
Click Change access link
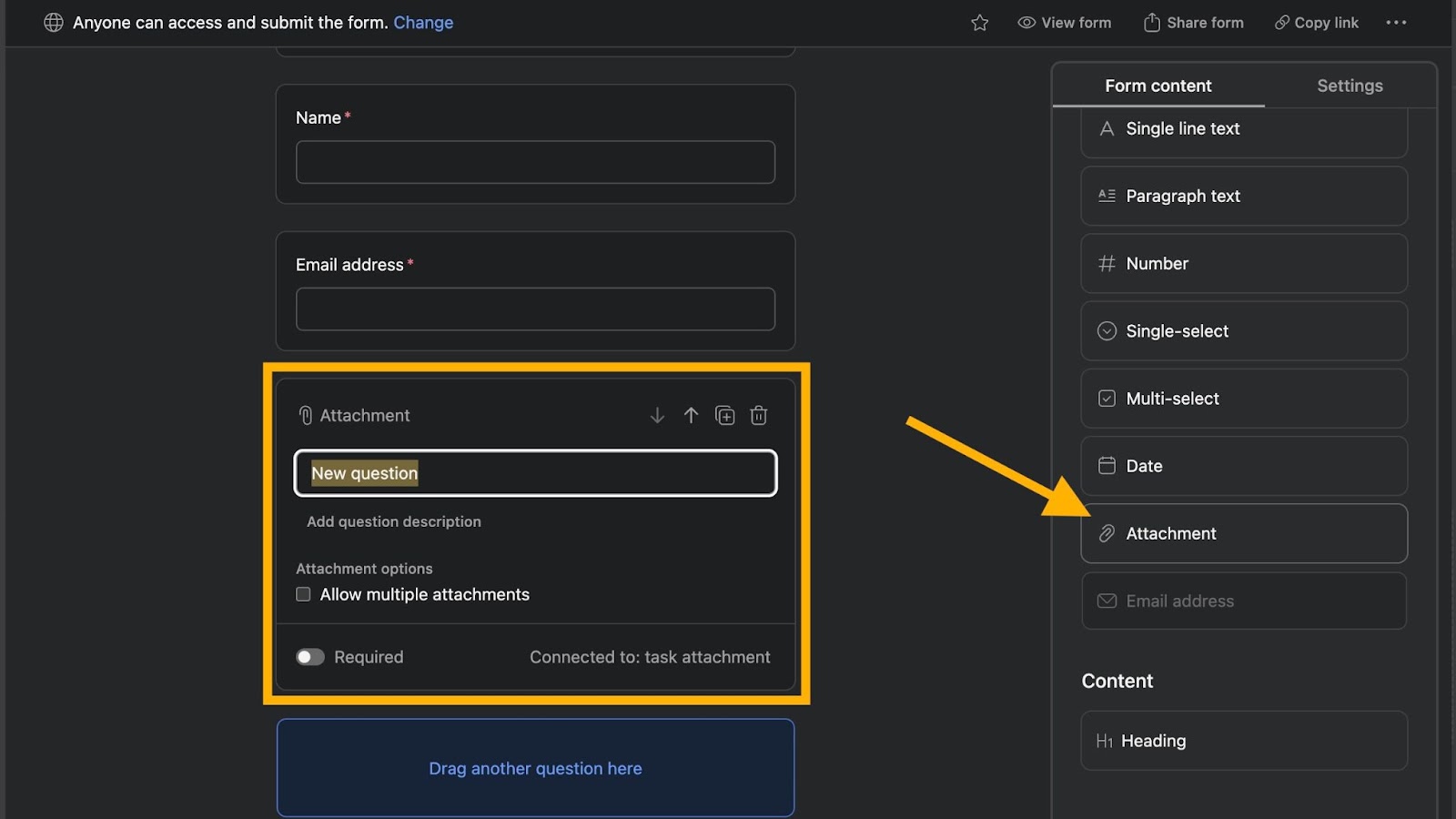pyautogui.click(x=423, y=23)
